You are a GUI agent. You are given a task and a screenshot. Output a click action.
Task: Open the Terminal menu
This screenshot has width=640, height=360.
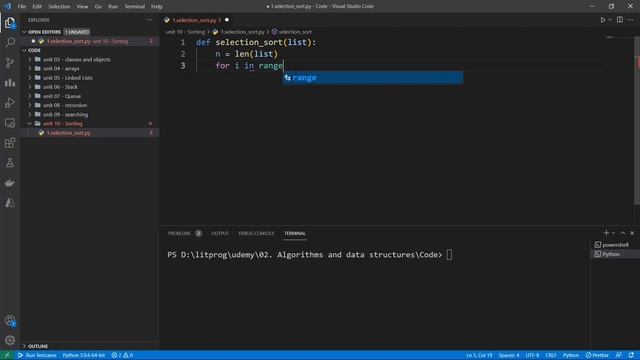(134, 7)
